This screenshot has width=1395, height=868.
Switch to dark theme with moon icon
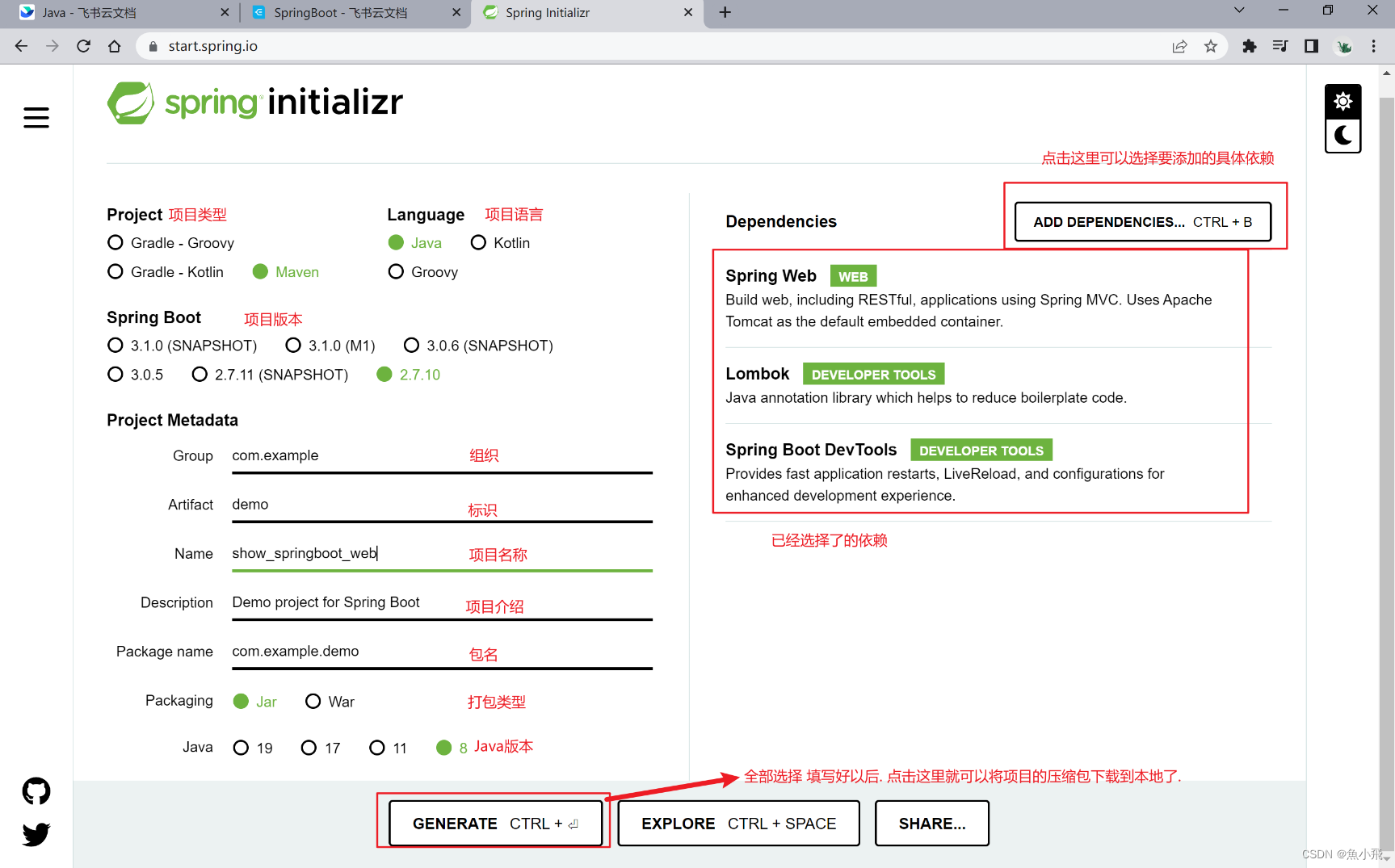pyautogui.click(x=1342, y=136)
